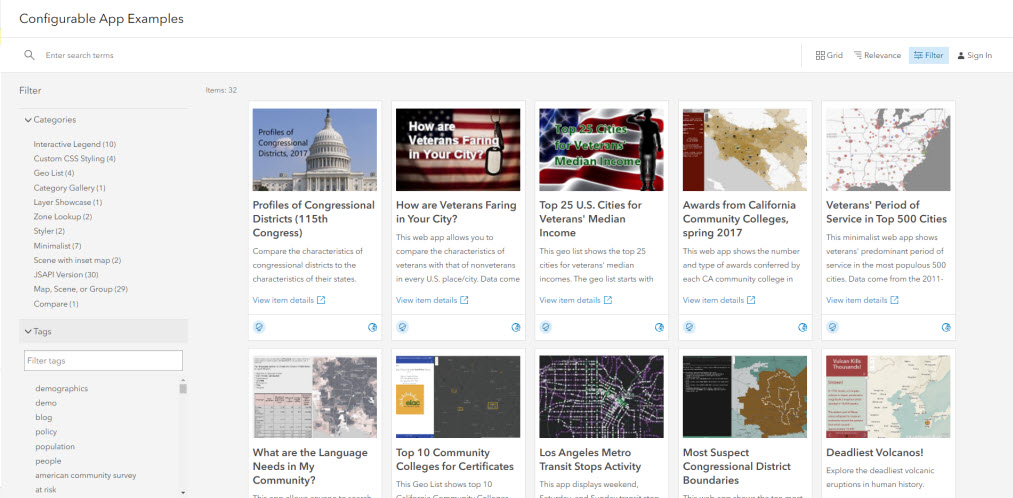The image size is (1013, 498).
Task: Open globe icon on Veterans Faring card
Action: 516,327
